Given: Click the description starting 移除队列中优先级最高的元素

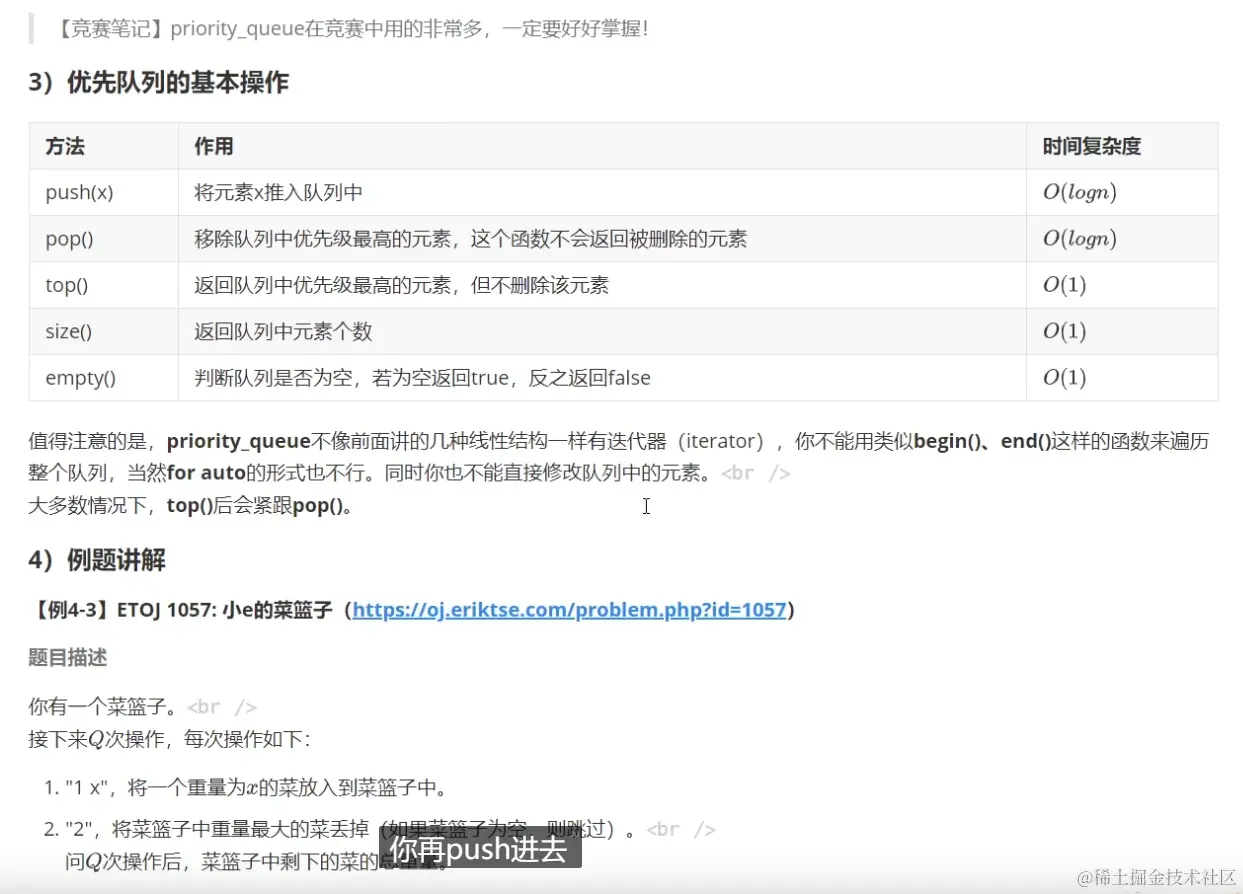Looking at the screenshot, I should click(x=470, y=239).
